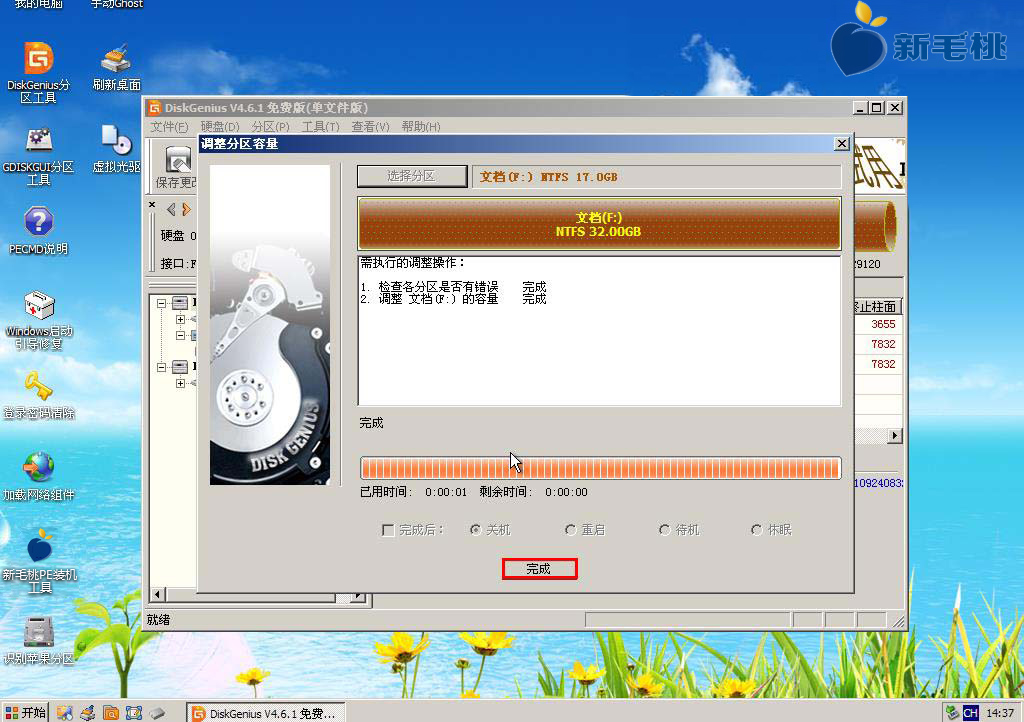Click the tree panel's left scroll arrow

click(157, 595)
